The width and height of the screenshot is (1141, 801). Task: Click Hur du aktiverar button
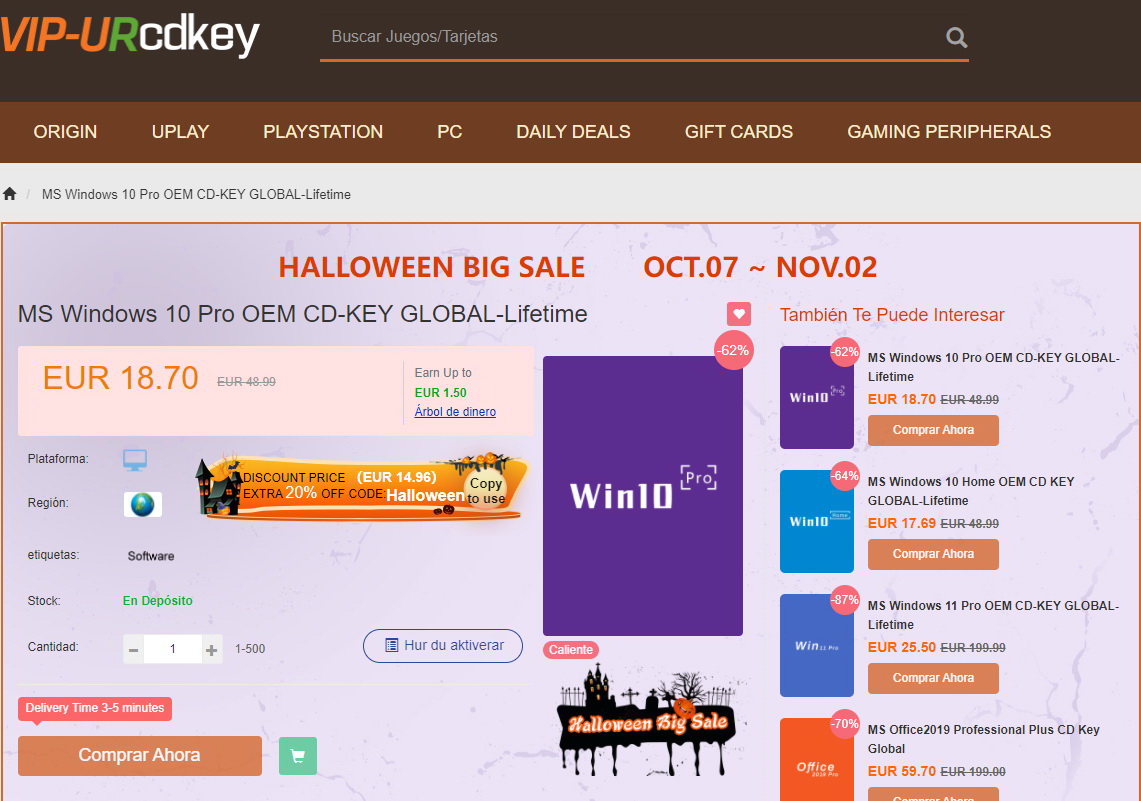tap(442, 646)
